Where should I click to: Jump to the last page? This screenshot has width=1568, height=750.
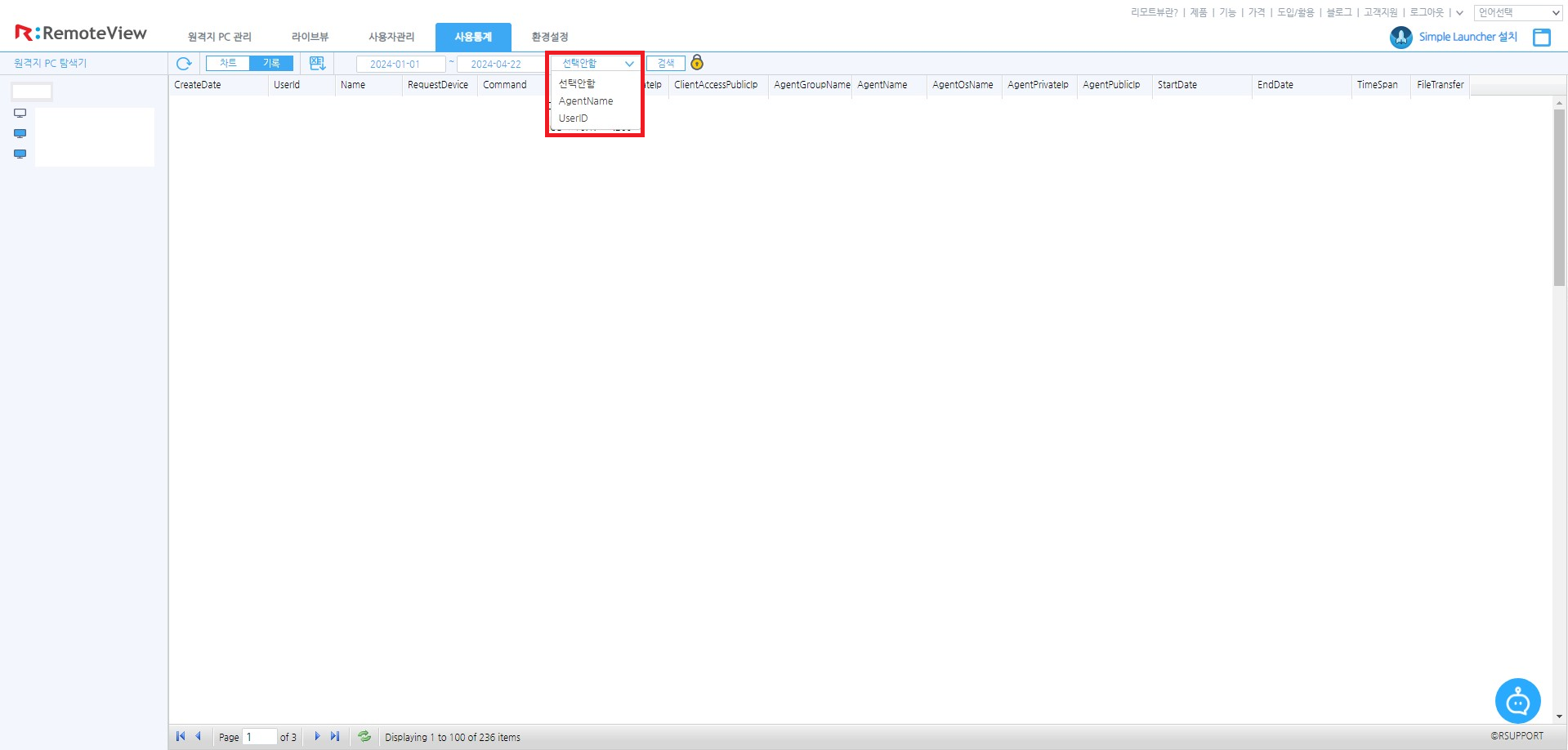coord(335,736)
